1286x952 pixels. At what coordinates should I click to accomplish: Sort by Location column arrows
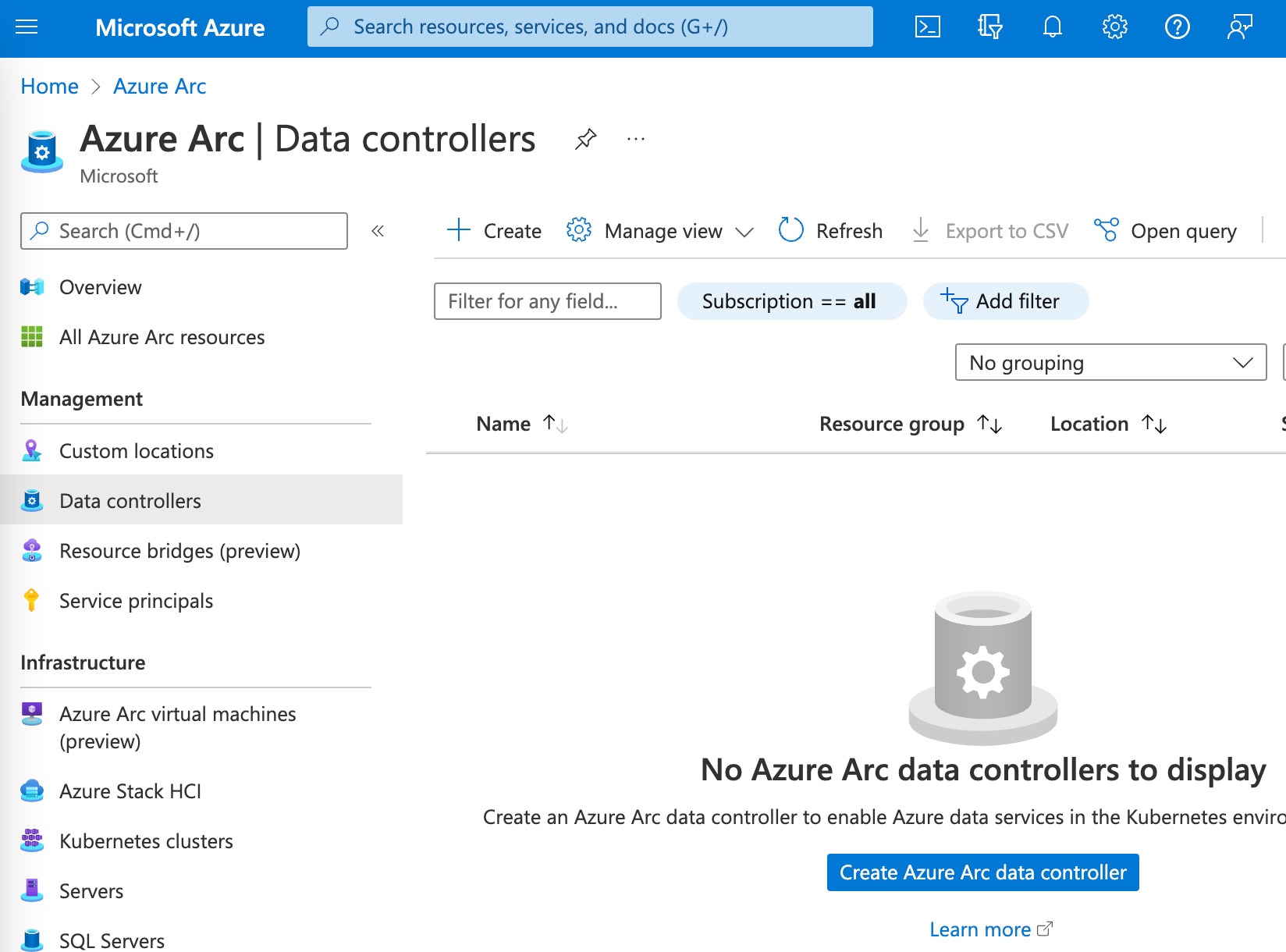coord(1154,424)
